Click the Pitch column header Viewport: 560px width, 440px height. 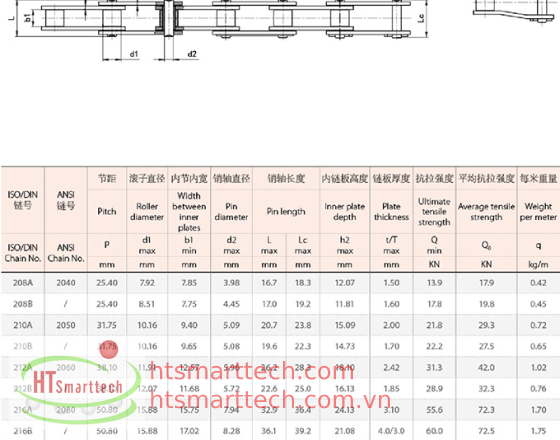tap(107, 211)
